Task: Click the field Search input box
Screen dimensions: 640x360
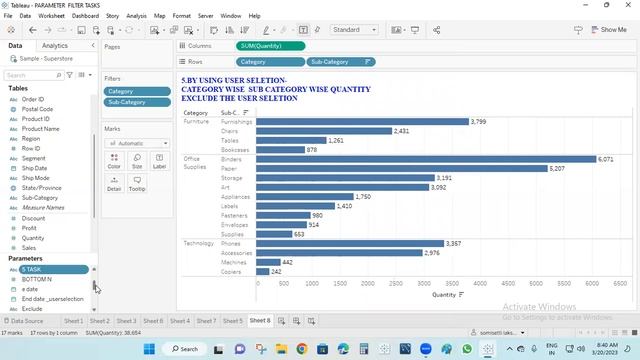Action: pyautogui.click(x=33, y=76)
